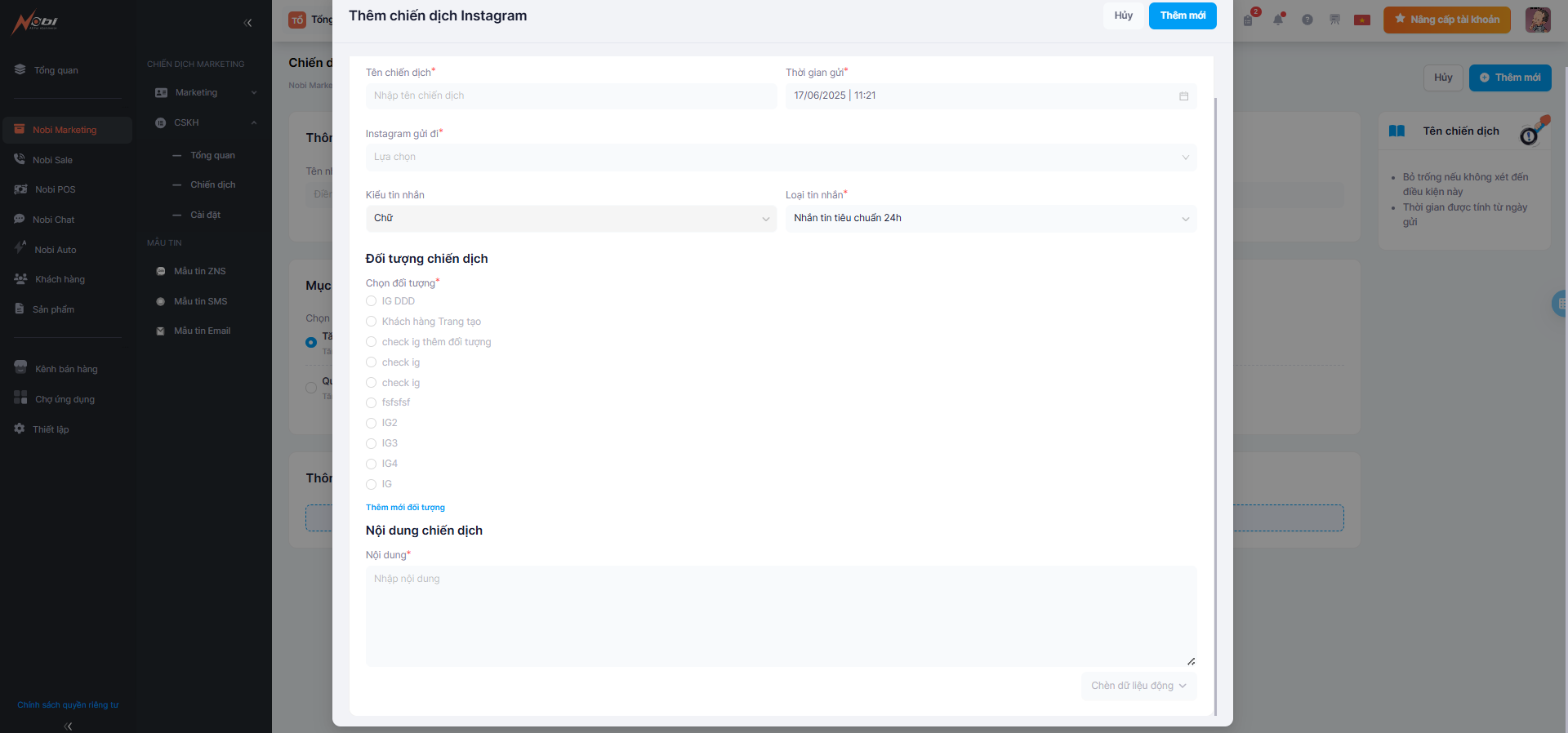1568x733 pixels.
Task: Click the Vietnam flag language icon
Action: pyautogui.click(x=1361, y=20)
